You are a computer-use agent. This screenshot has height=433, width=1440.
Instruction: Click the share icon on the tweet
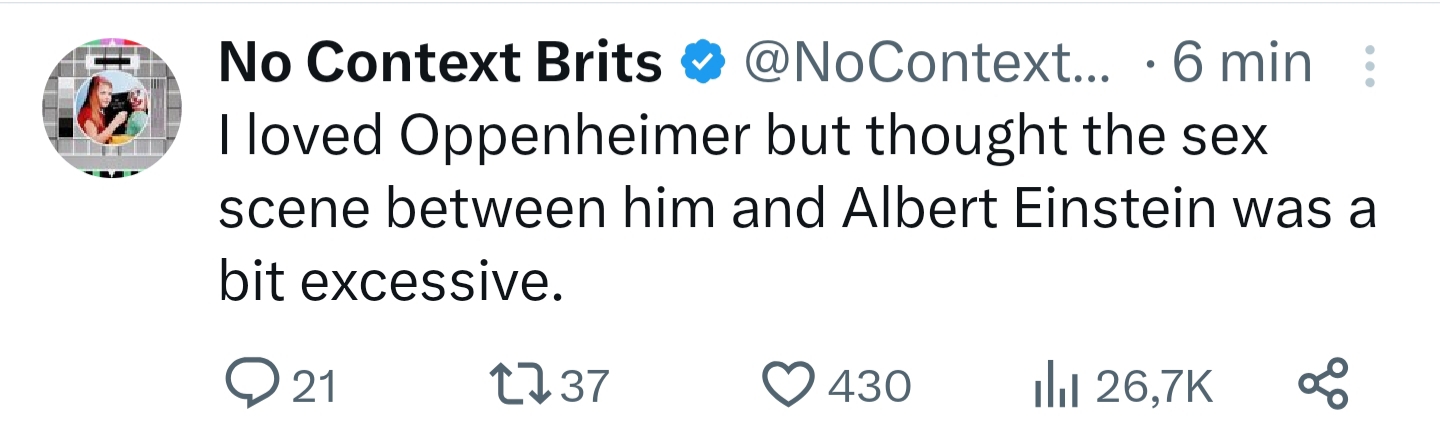(x=1323, y=385)
